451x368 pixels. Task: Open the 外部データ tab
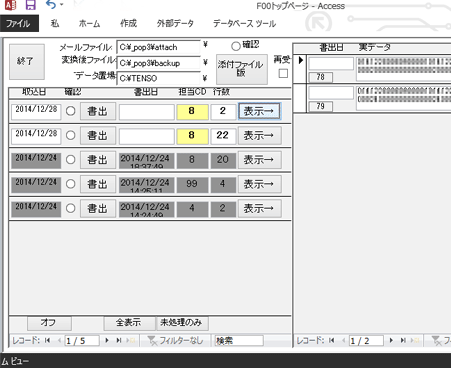175,23
